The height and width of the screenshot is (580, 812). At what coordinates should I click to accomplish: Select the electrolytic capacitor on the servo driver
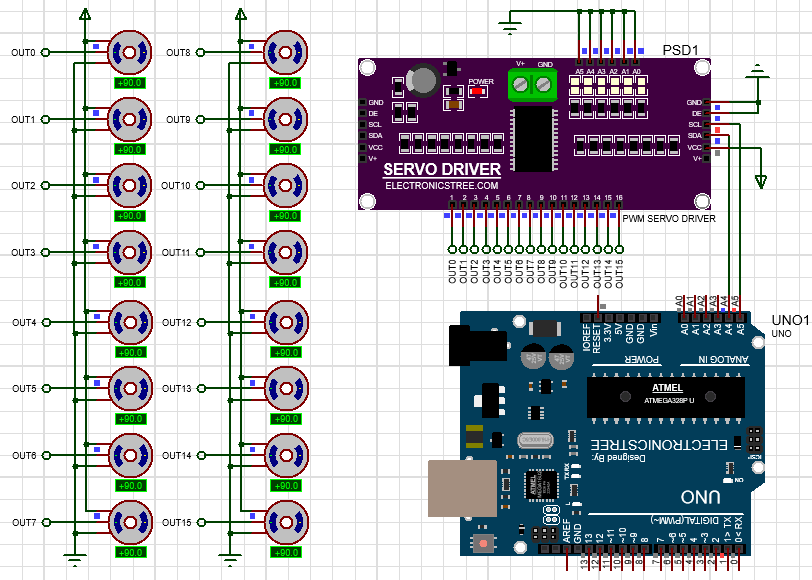pos(424,78)
